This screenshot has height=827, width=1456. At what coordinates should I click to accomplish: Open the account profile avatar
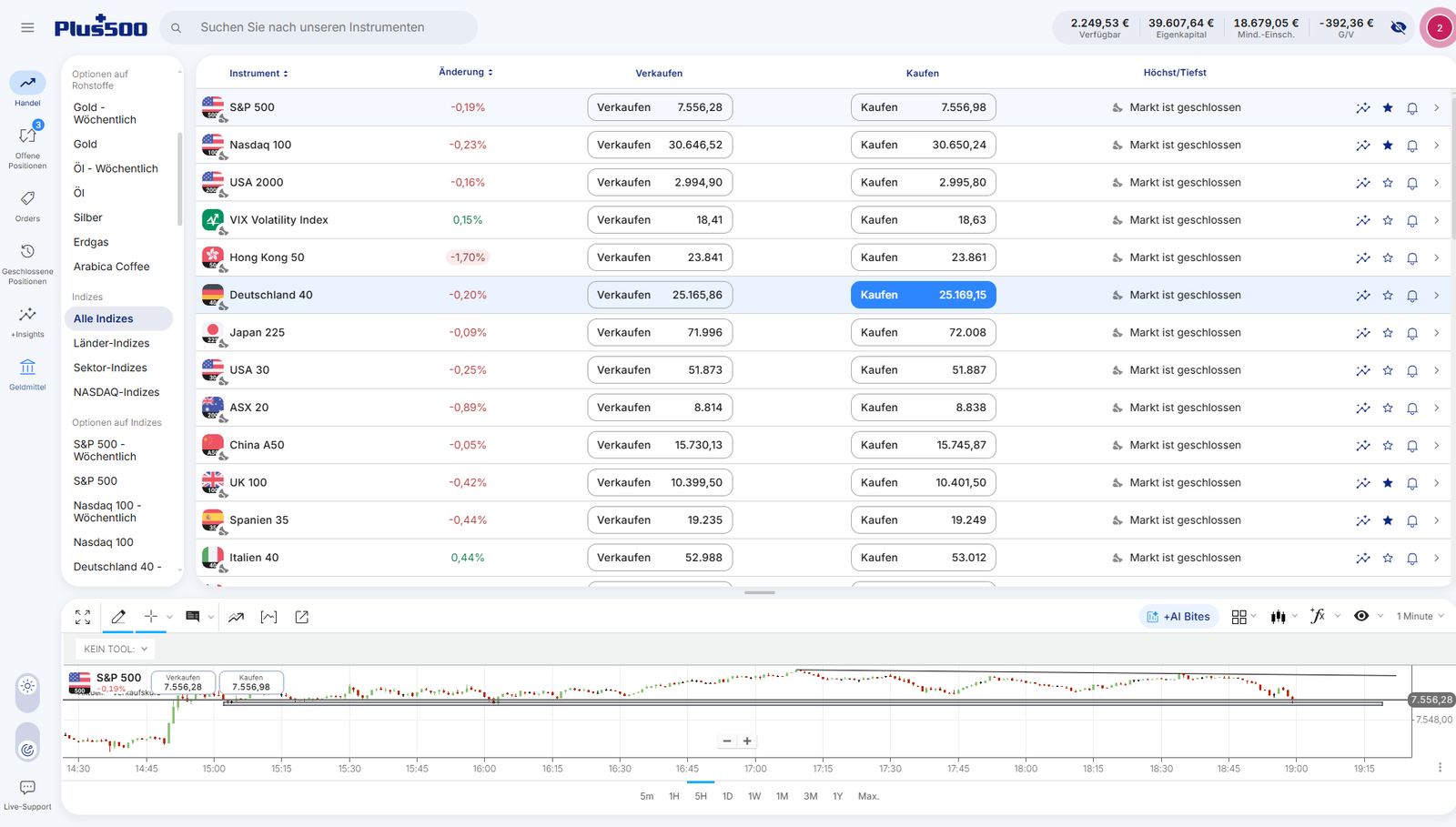(x=1439, y=27)
